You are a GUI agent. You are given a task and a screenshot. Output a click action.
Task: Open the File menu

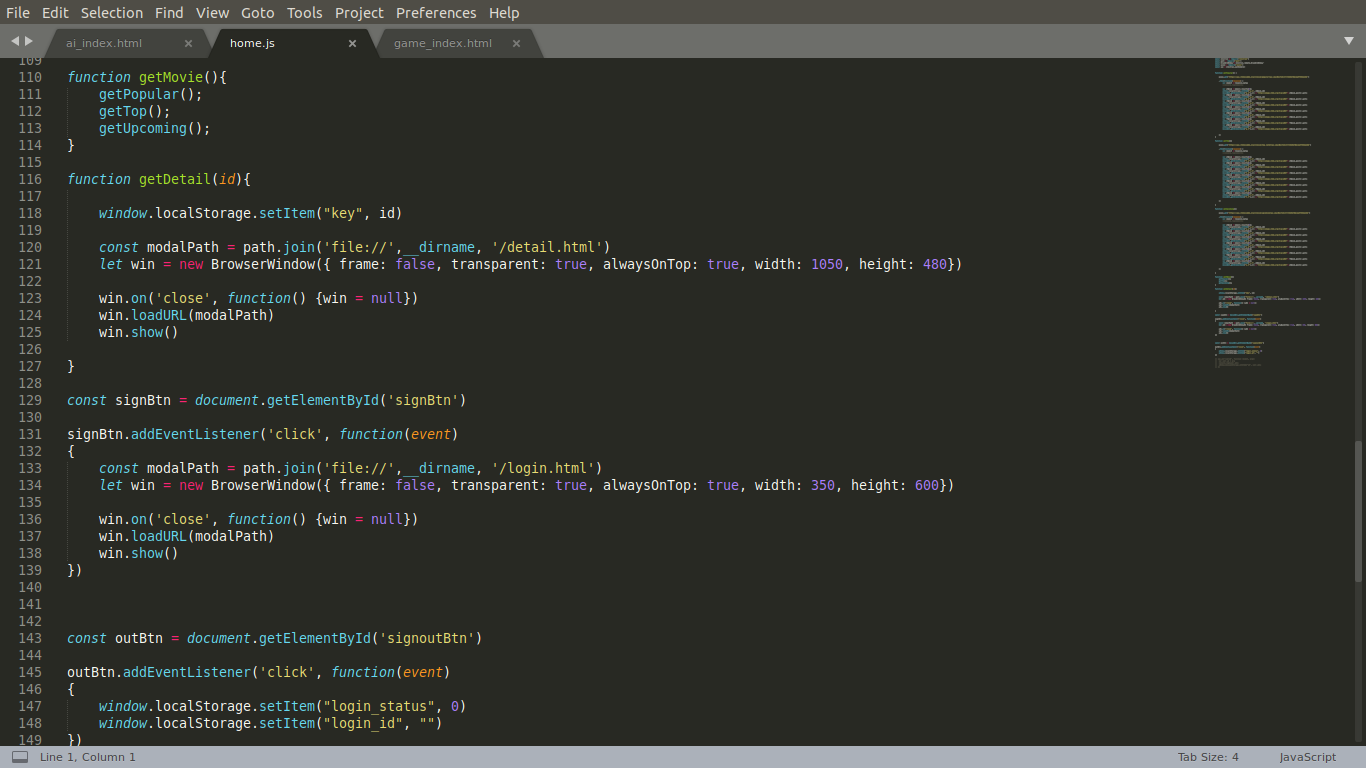click(x=18, y=13)
